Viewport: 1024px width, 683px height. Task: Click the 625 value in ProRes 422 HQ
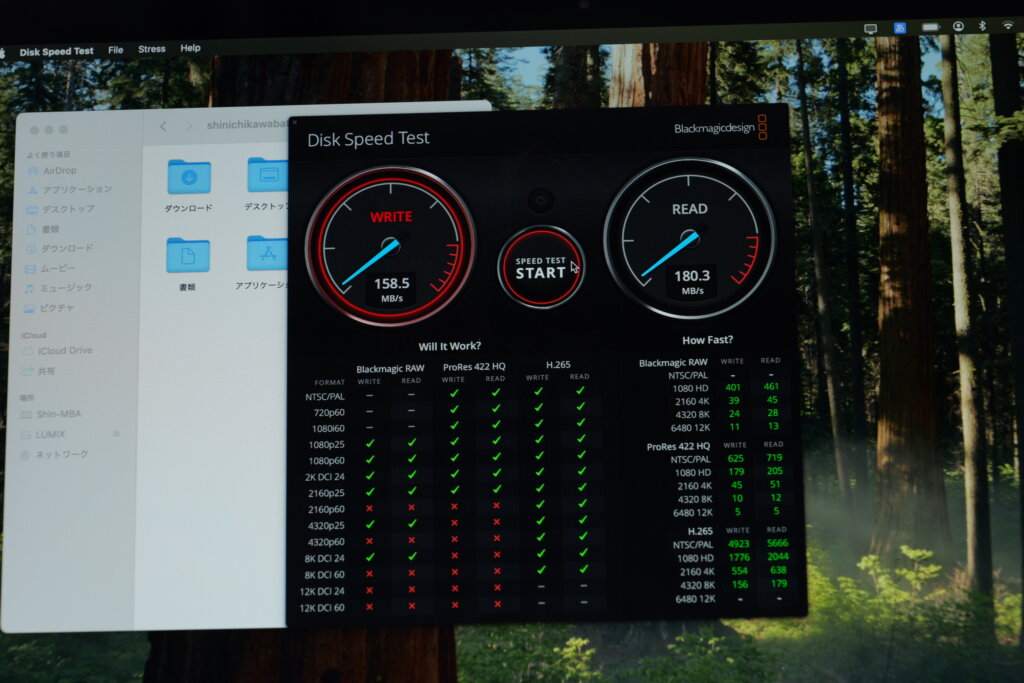(x=735, y=458)
